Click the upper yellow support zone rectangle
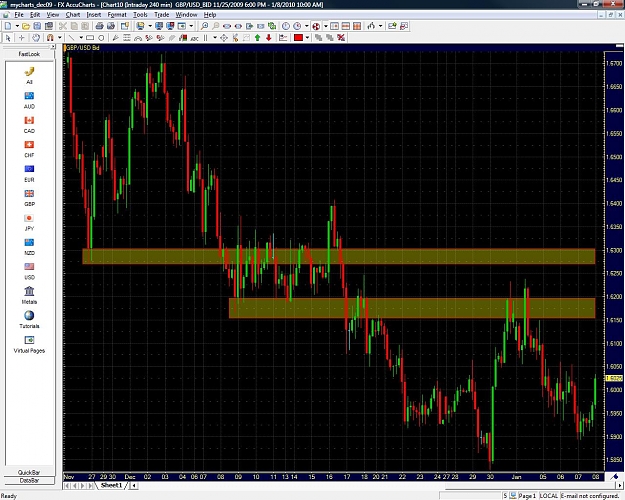625x500 pixels. point(339,256)
